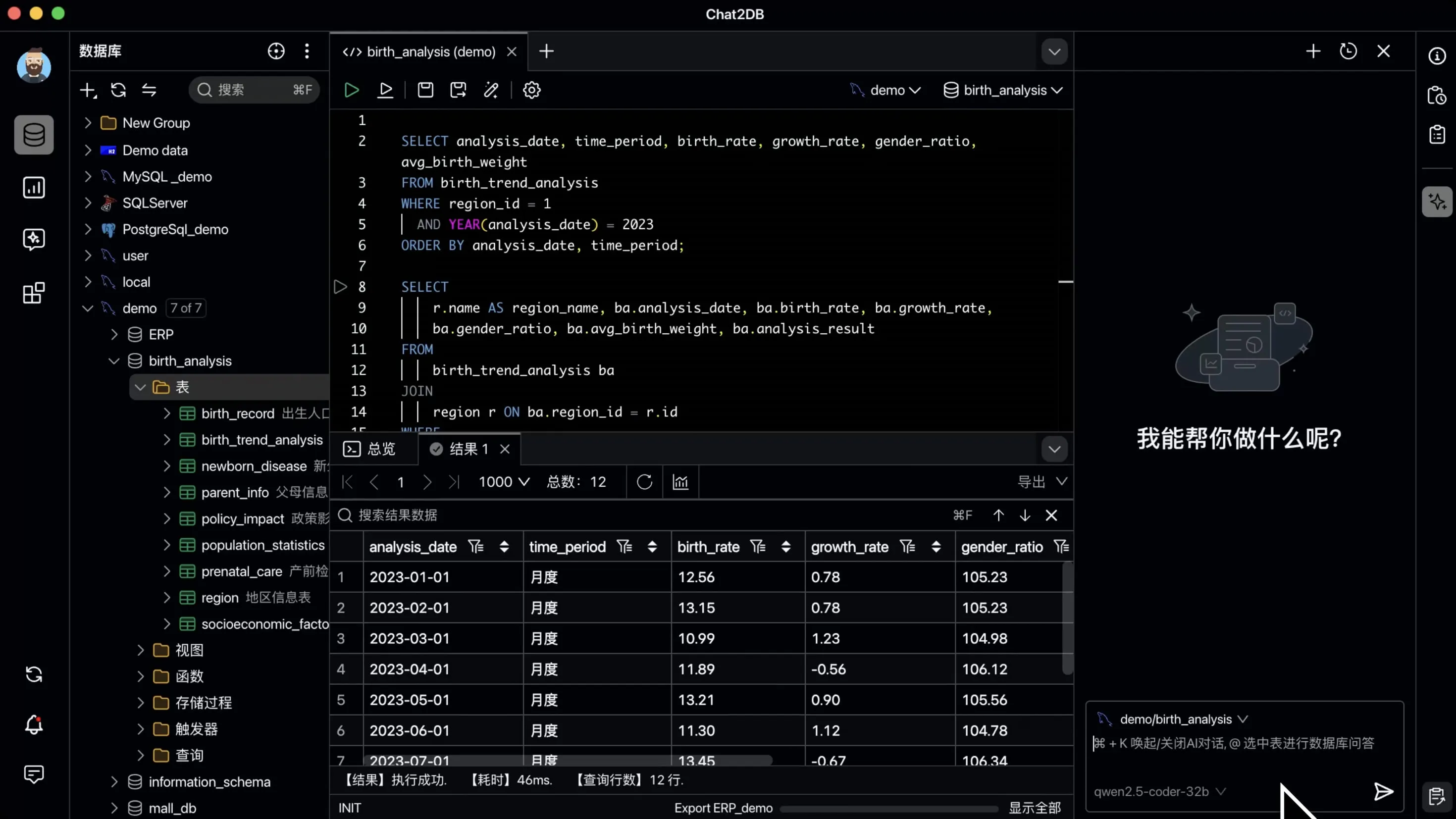This screenshot has height=819, width=1456.
Task: Click the save-as console icon
Action: pos(458,90)
